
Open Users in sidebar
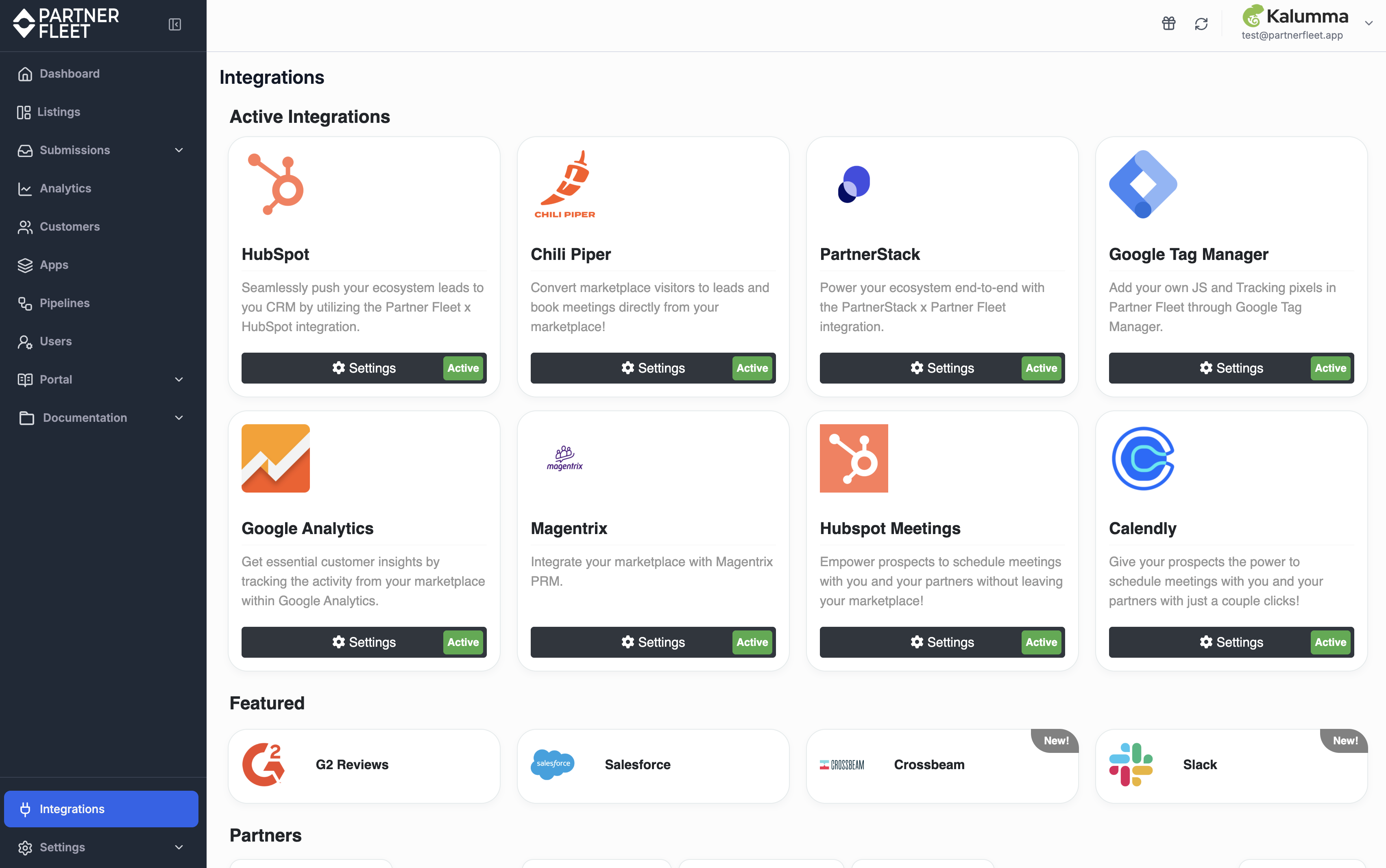coord(56,342)
